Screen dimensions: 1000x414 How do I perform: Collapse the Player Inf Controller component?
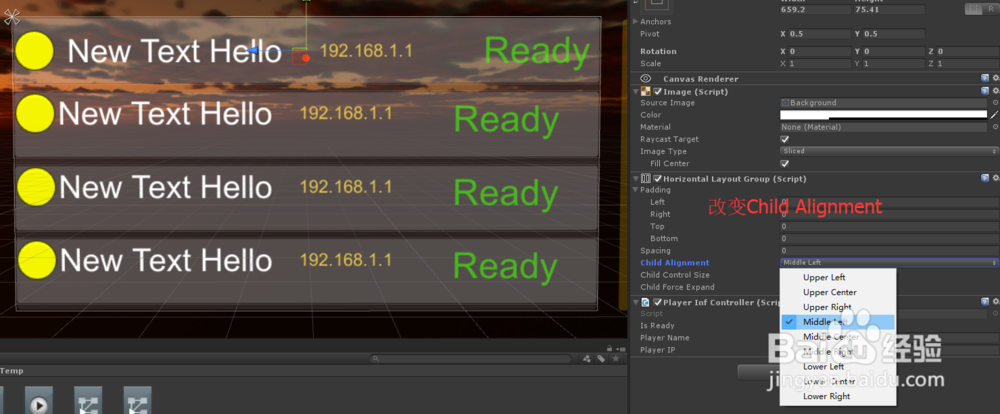[x=635, y=302]
